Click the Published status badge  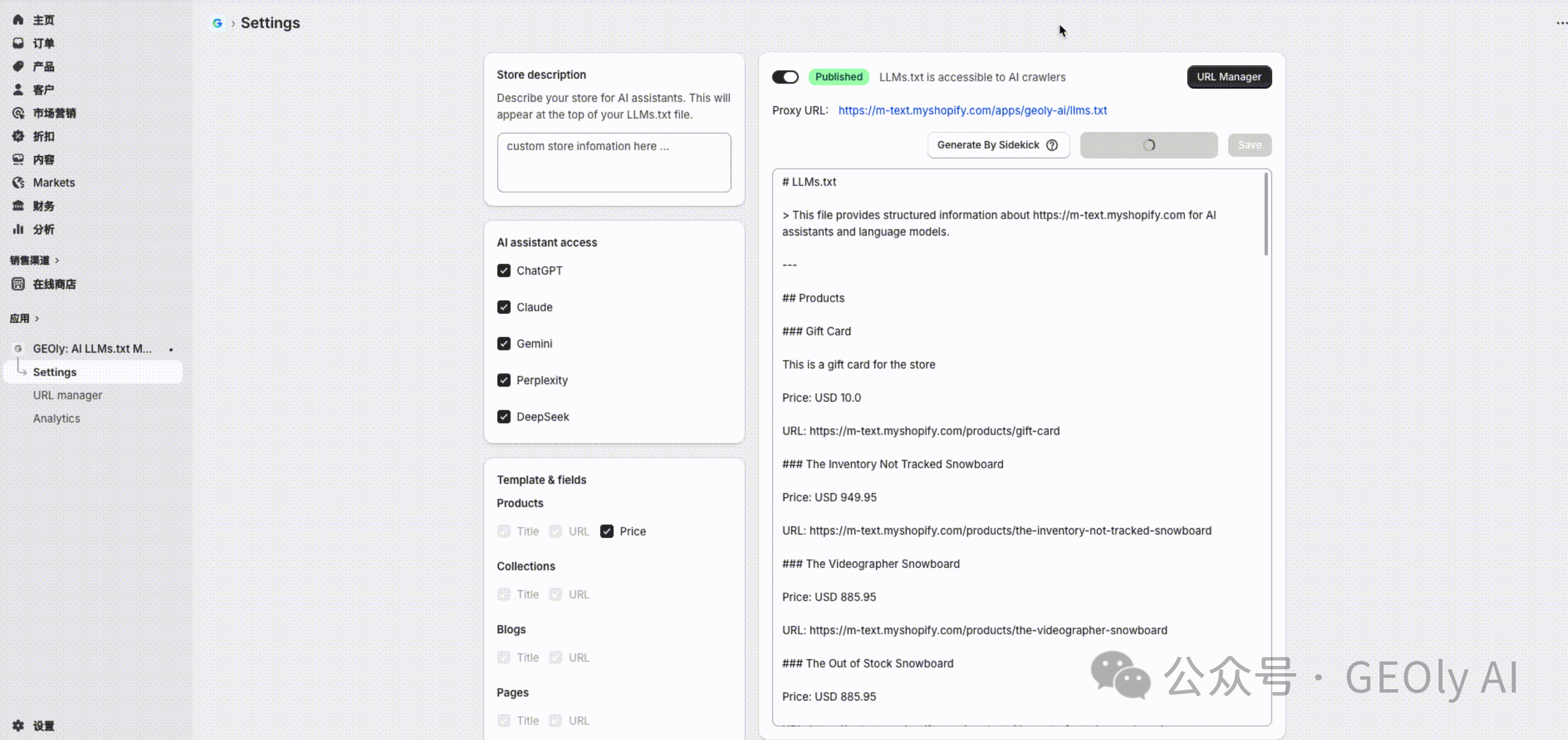[x=838, y=77]
